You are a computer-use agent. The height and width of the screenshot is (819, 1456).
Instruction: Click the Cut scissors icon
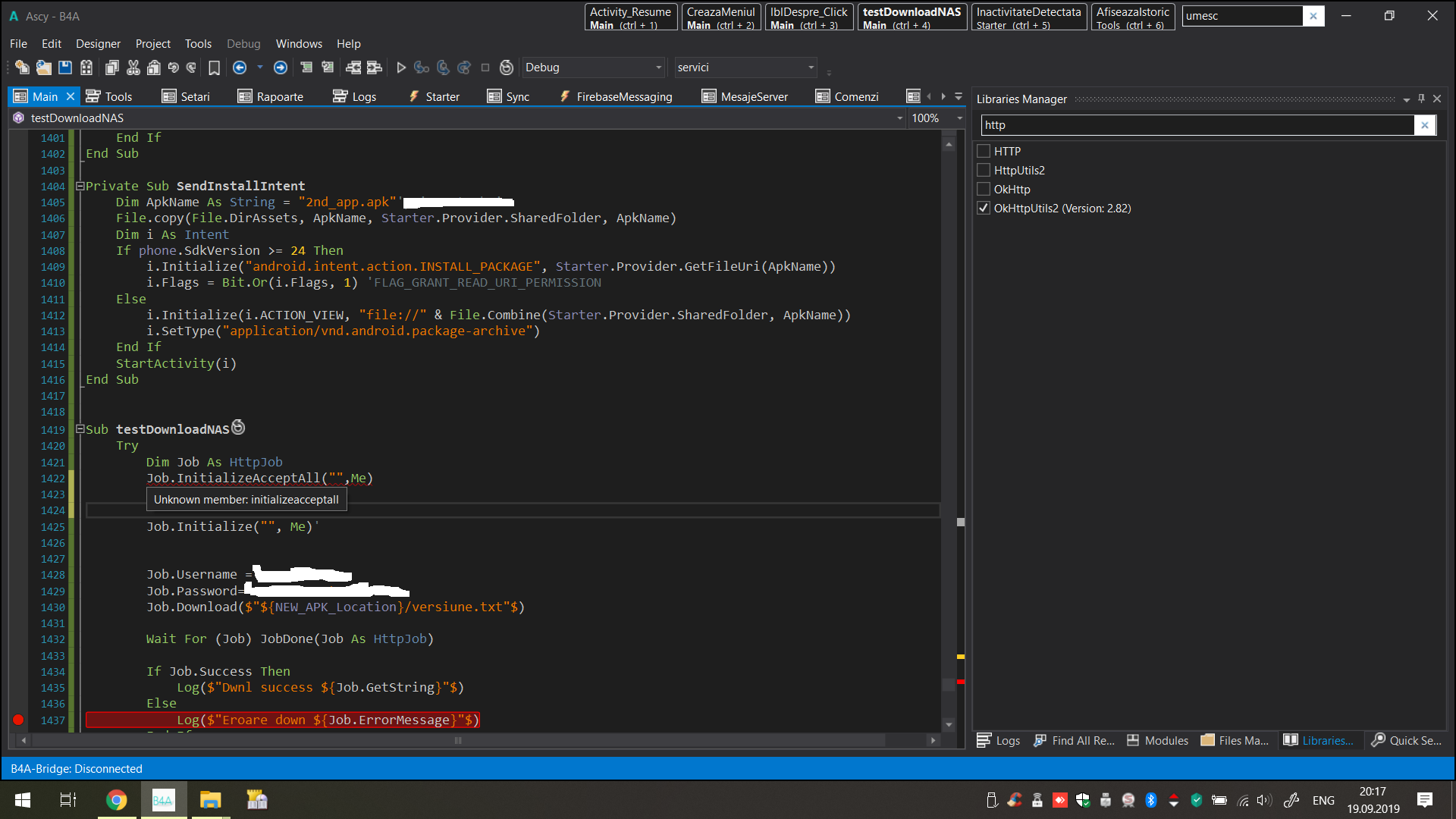(x=133, y=67)
